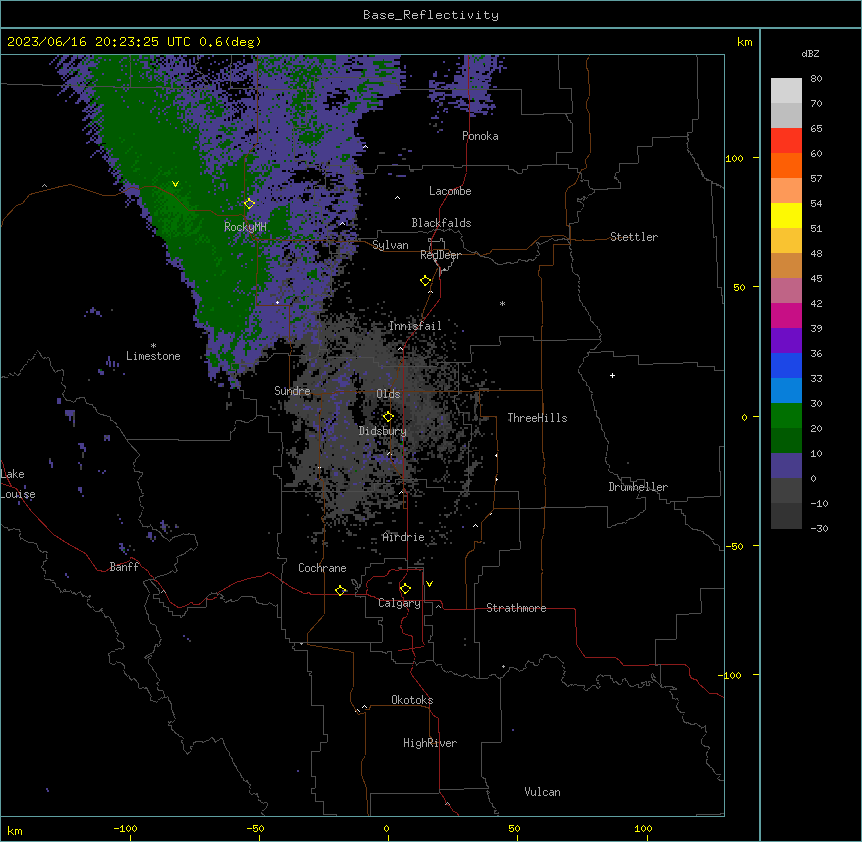862x842 pixels.
Task: Click the Limestone label
Action: (153, 356)
